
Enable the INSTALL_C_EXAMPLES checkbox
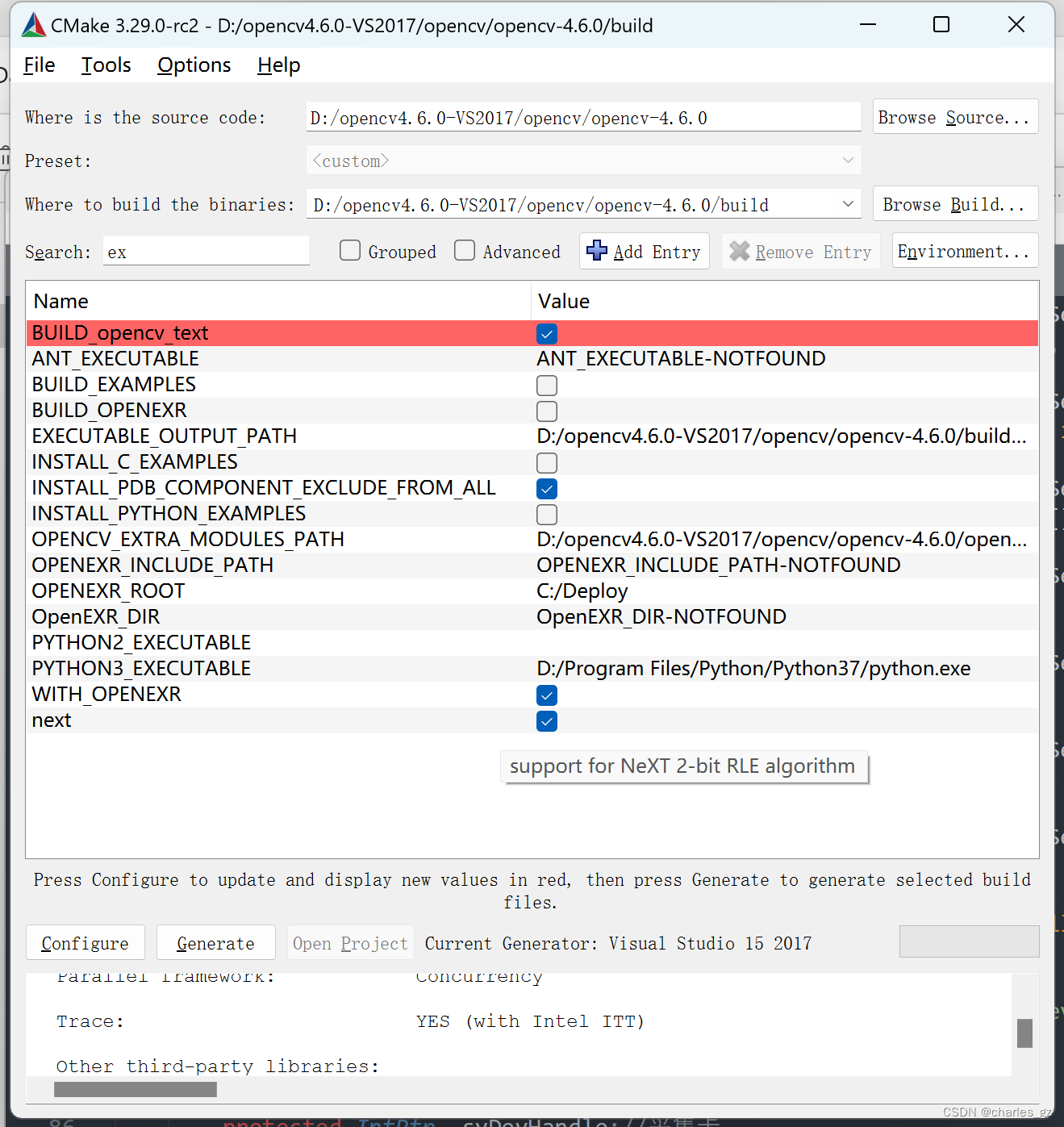coord(547,463)
